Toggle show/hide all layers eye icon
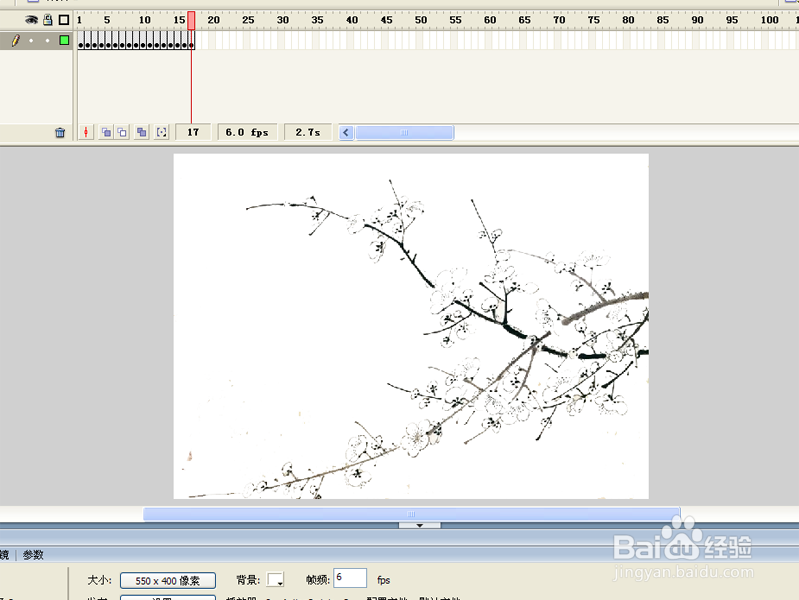 [31, 20]
